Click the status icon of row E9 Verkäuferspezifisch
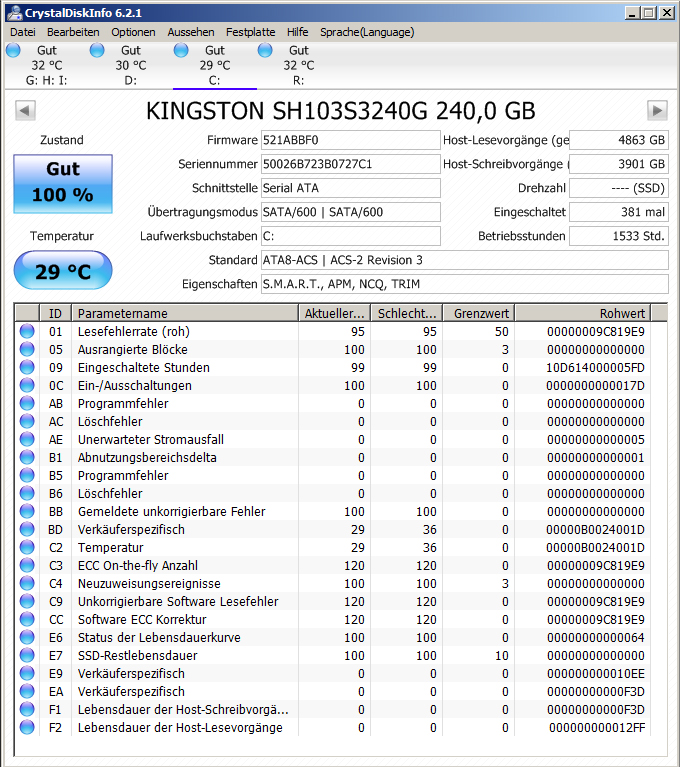This screenshot has width=680, height=767. [27, 673]
